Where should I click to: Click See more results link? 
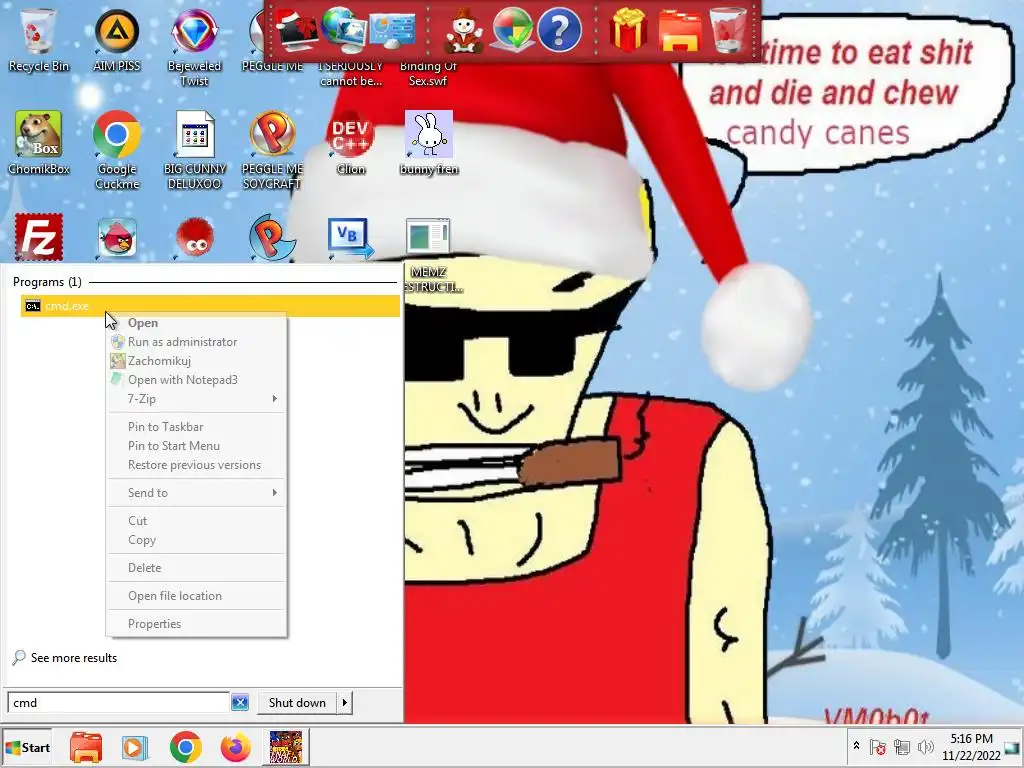pyautogui.click(x=74, y=658)
